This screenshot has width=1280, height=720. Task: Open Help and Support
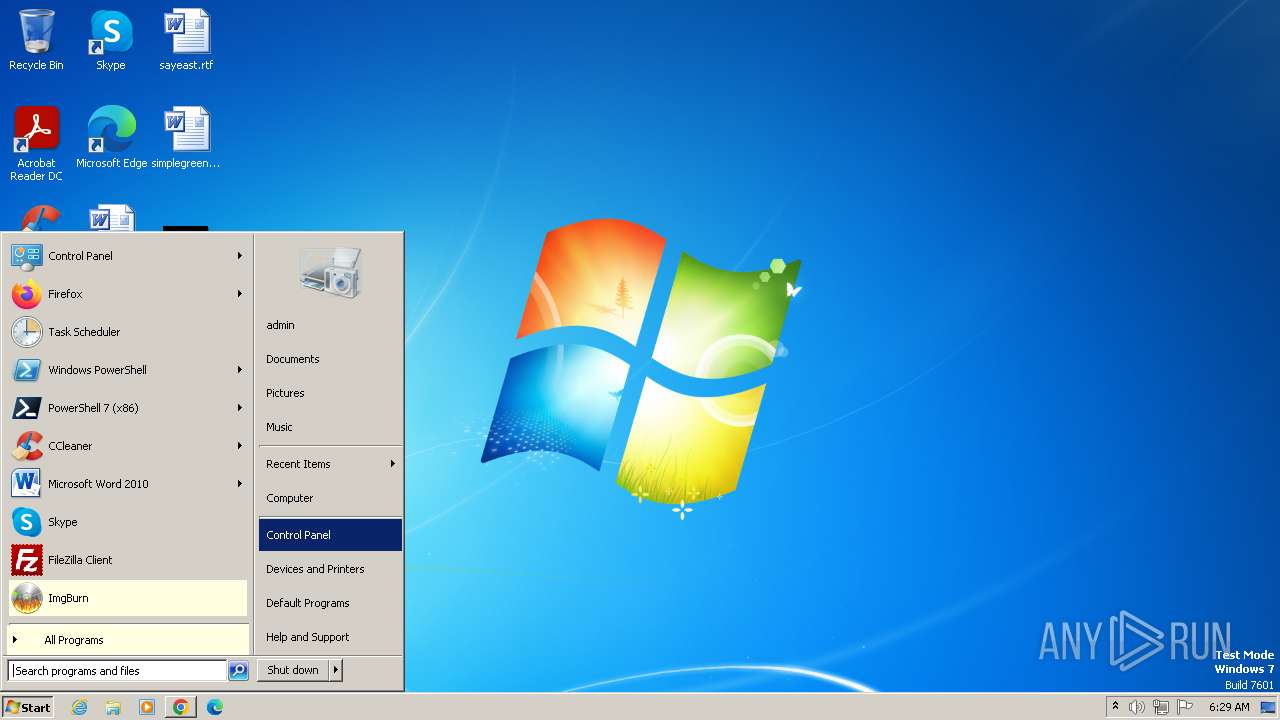pos(330,637)
